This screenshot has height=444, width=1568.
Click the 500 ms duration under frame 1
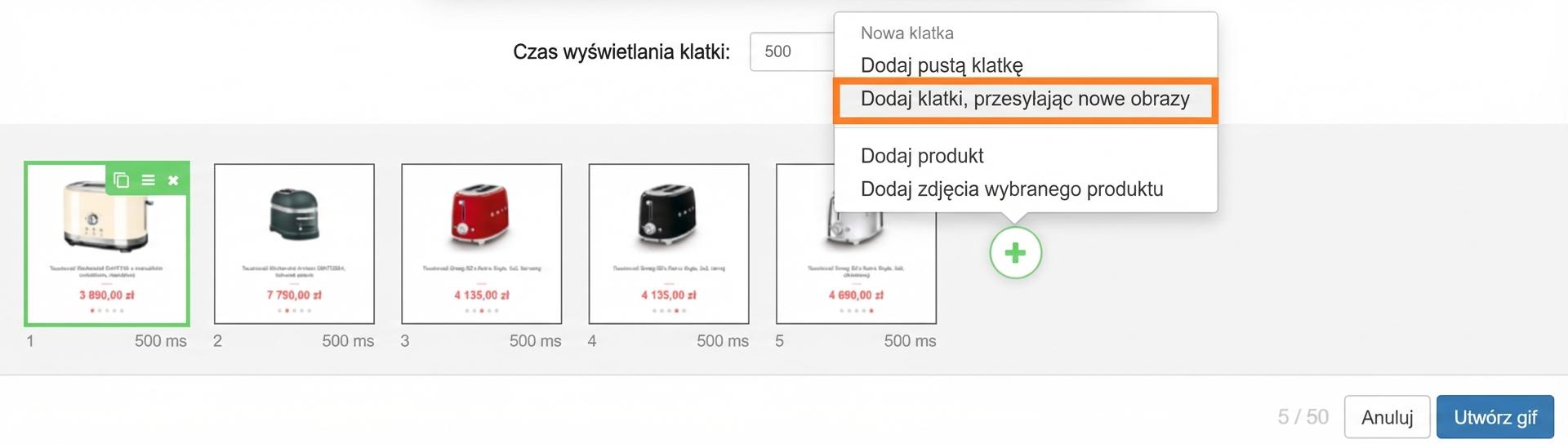(161, 341)
